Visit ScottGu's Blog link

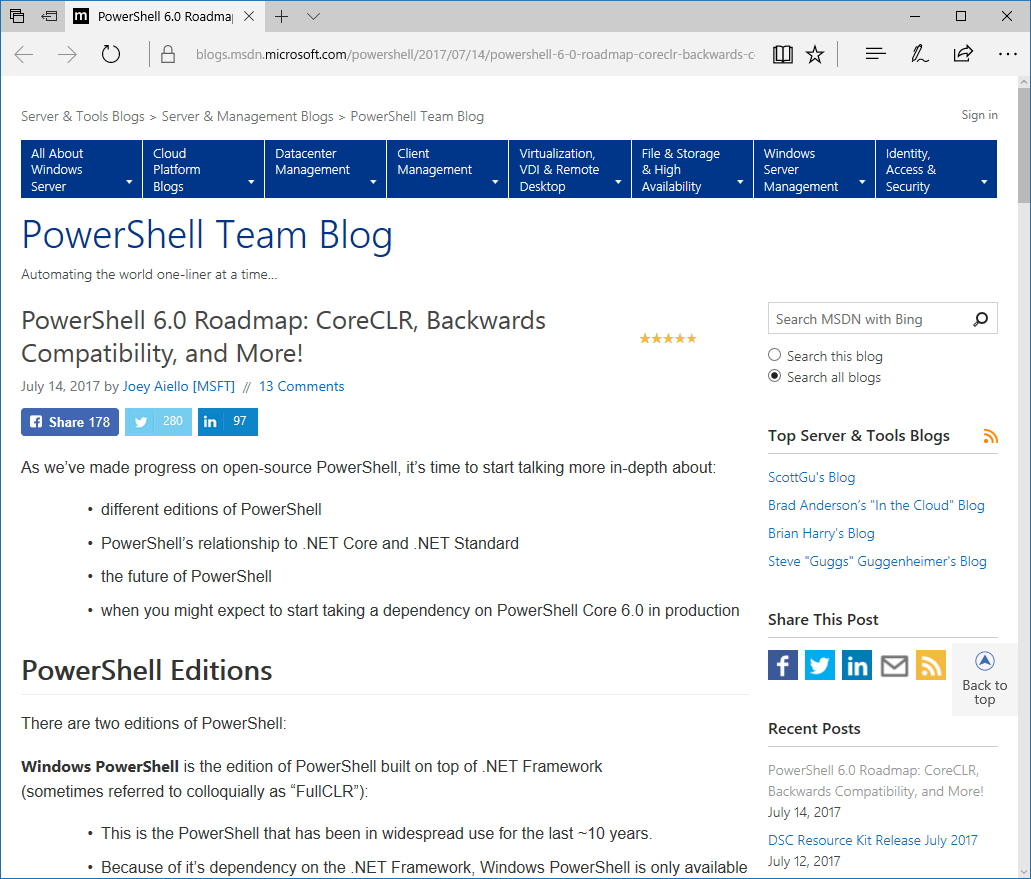coord(811,477)
